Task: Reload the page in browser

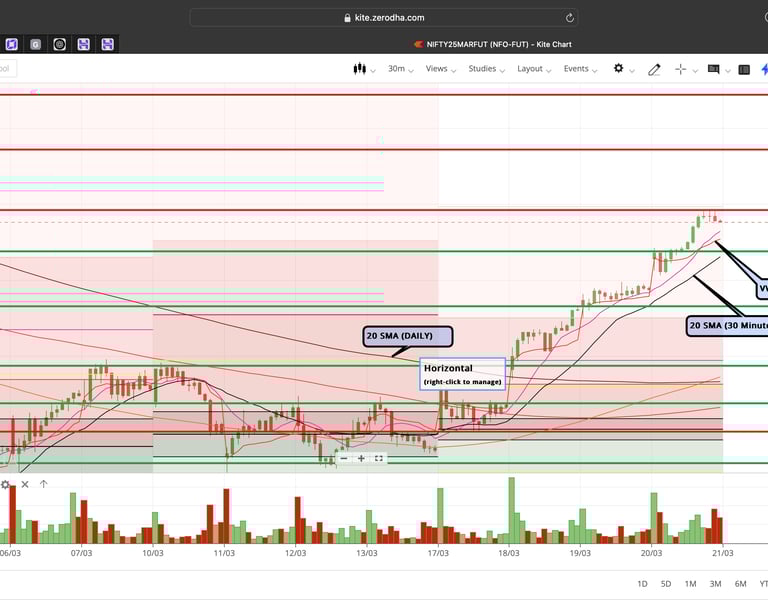Action: point(570,18)
